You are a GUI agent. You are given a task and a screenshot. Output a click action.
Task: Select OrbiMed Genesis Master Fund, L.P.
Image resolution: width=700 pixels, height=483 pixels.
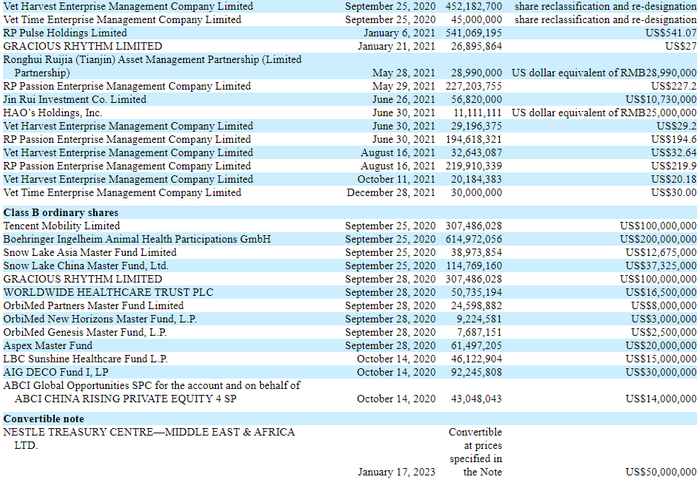click(x=85, y=333)
